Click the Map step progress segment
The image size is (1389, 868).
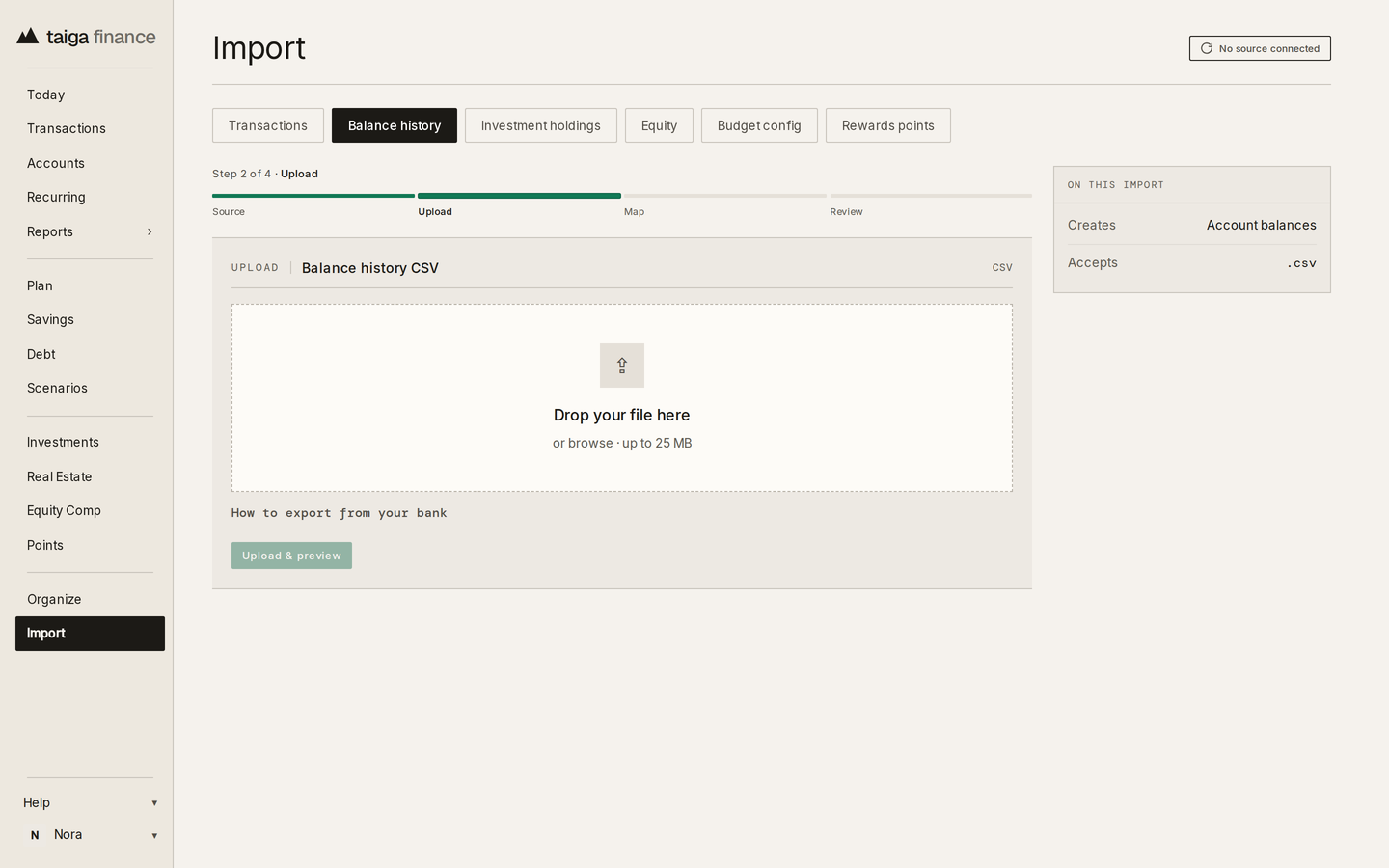[x=725, y=196]
